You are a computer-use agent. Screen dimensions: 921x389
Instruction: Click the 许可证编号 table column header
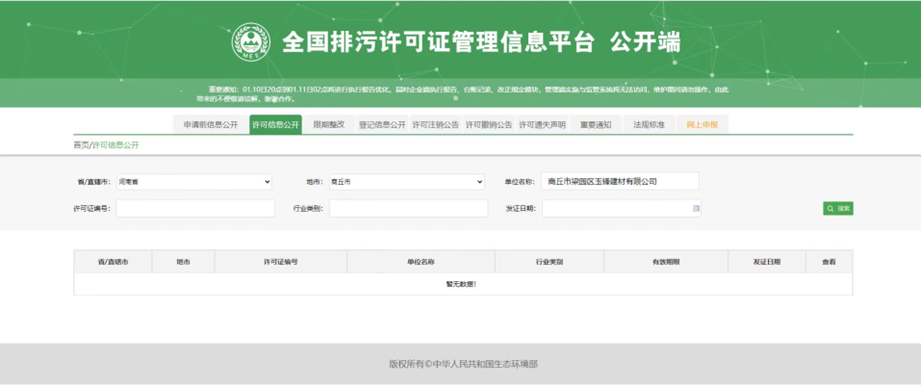click(281, 261)
